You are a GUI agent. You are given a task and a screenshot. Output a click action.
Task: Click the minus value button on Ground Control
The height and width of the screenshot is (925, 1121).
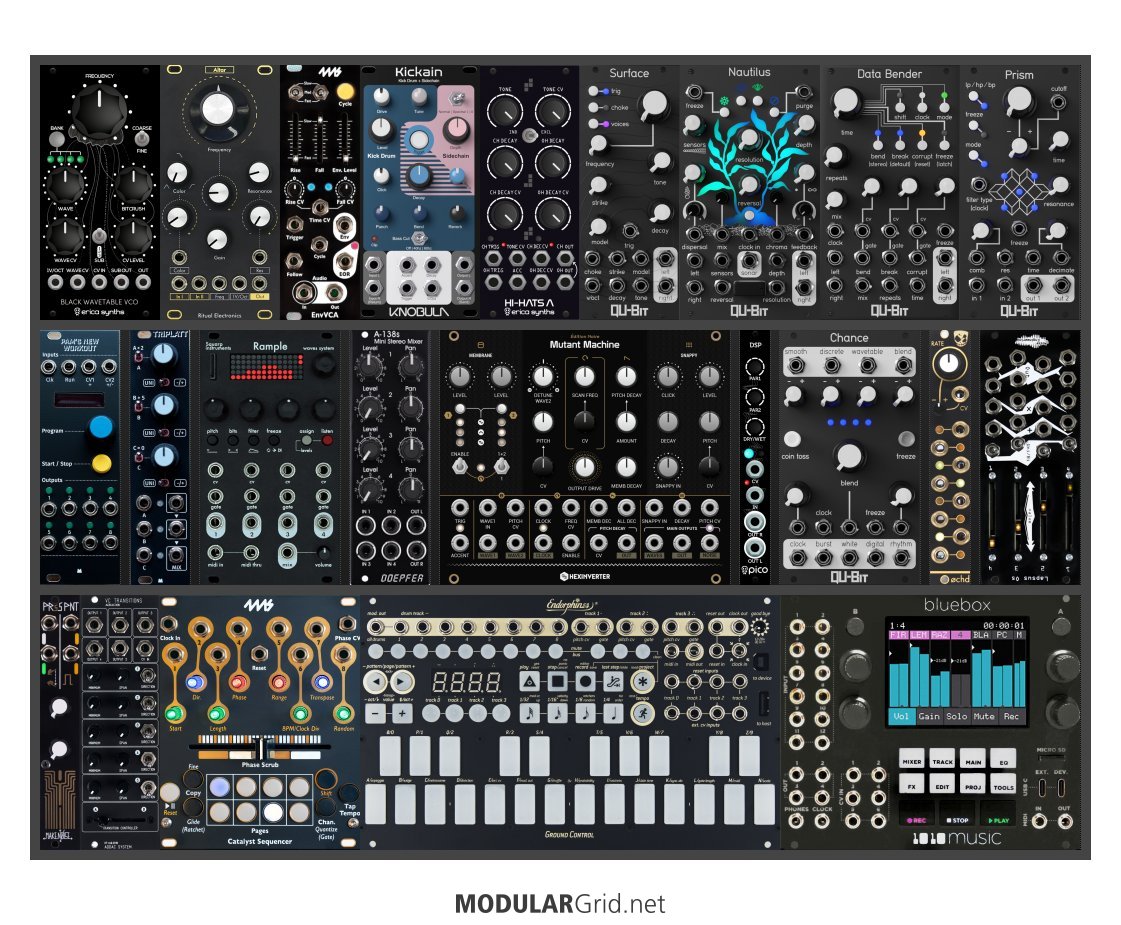(375, 713)
